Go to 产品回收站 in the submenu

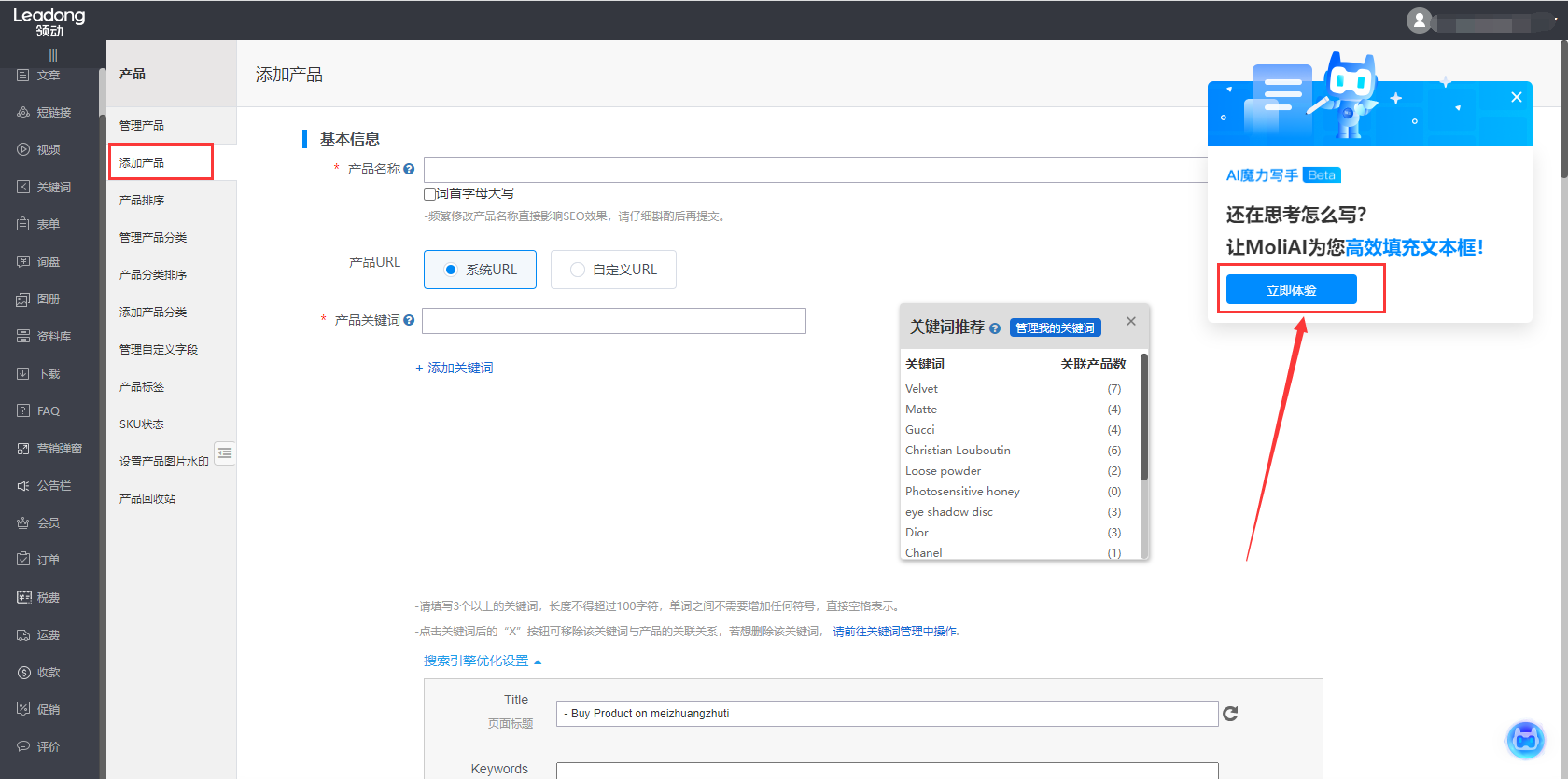pos(147,498)
